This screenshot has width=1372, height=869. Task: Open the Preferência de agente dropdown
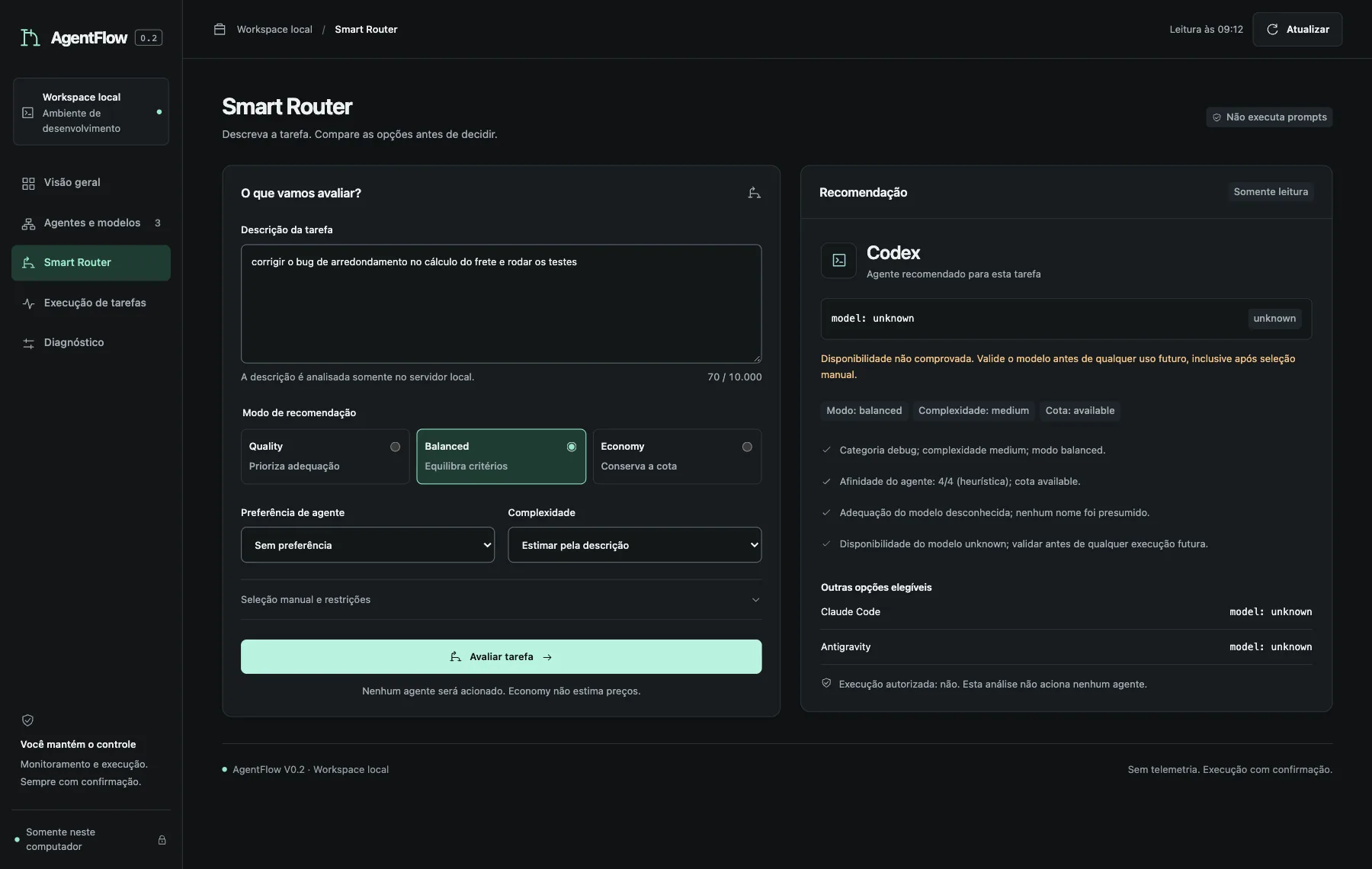tap(367, 545)
